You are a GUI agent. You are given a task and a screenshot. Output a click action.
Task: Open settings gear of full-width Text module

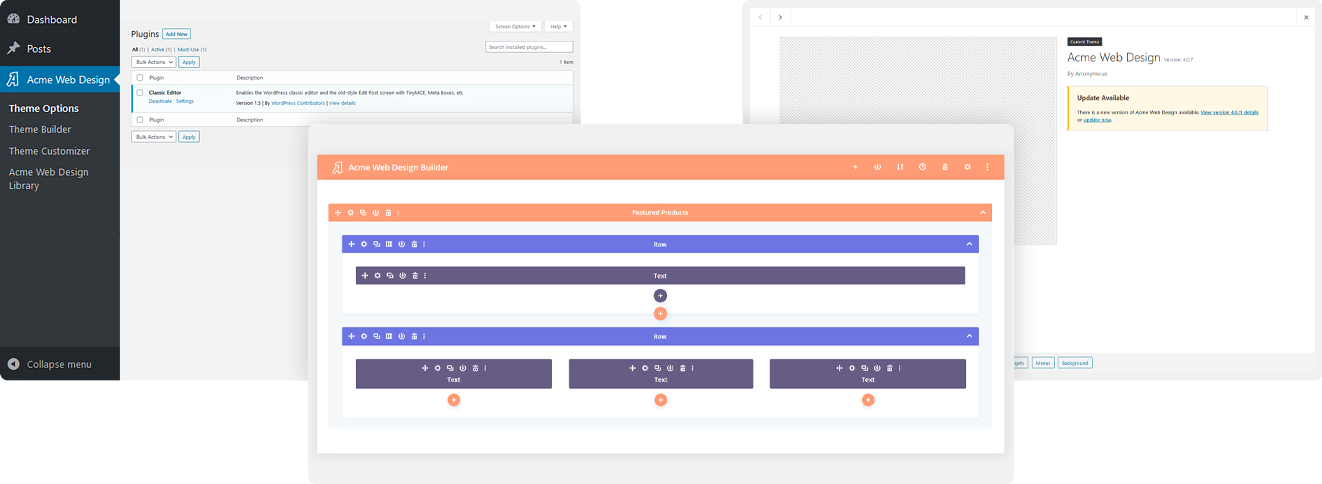(377, 275)
